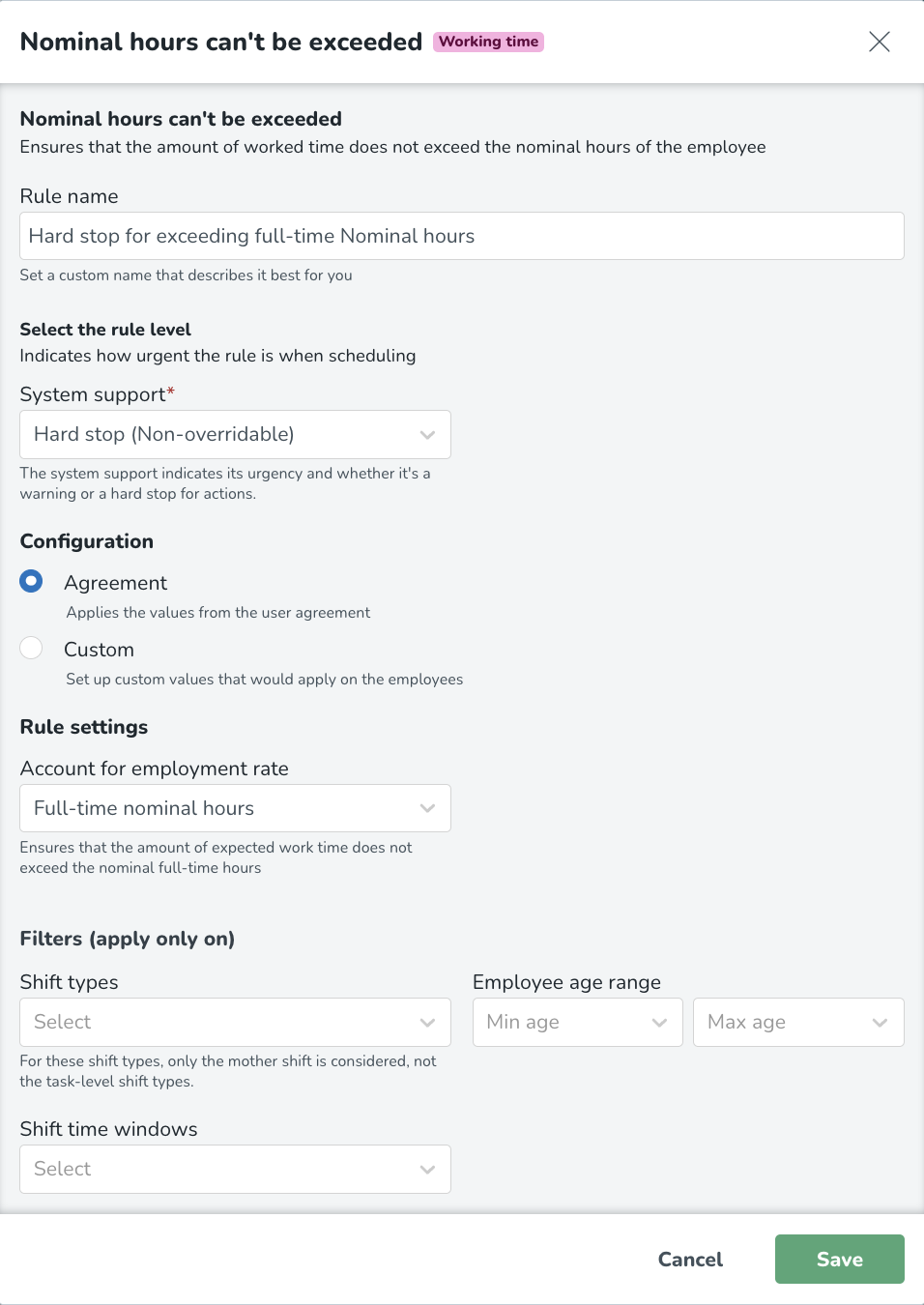Click the System support chevron arrow
Viewport: 924px width, 1305px height.
(x=427, y=435)
